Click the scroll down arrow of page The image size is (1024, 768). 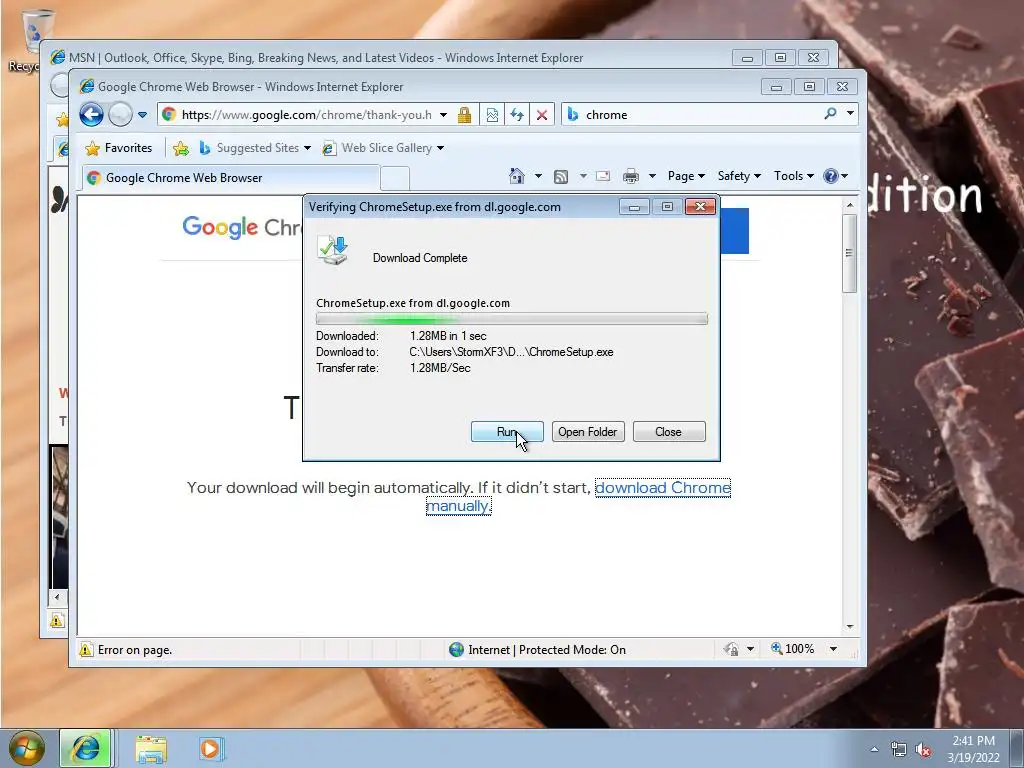(850, 626)
